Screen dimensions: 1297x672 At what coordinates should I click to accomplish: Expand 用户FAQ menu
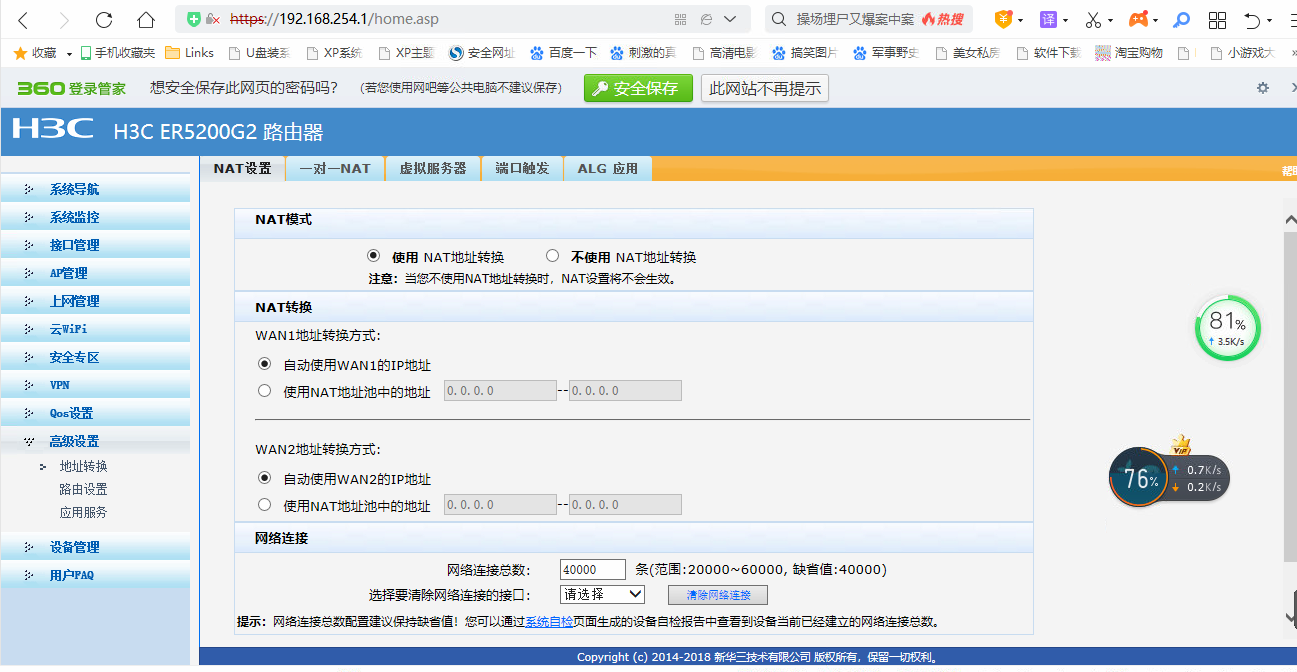(x=95, y=575)
